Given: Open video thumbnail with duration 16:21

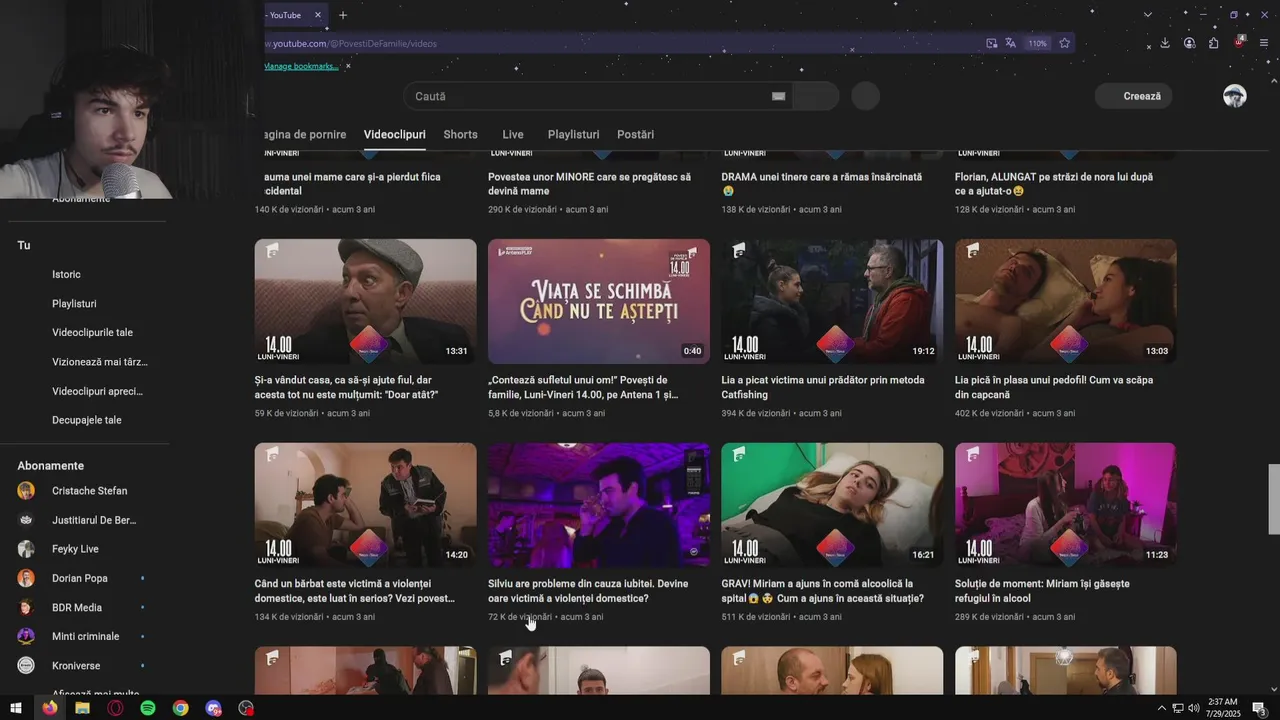Looking at the screenshot, I should pyautogui.click(x=832, y=505).
